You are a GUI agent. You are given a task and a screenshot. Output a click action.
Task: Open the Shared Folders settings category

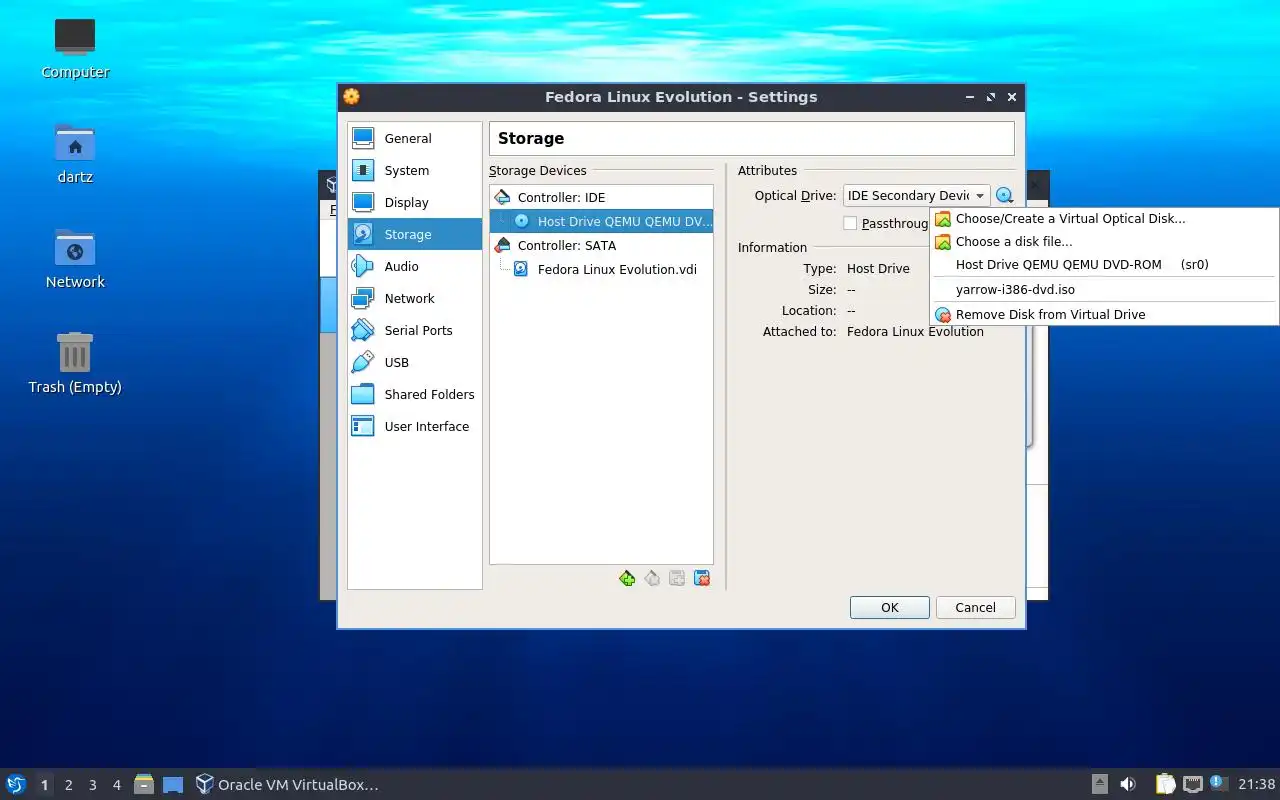coord(414,394)
